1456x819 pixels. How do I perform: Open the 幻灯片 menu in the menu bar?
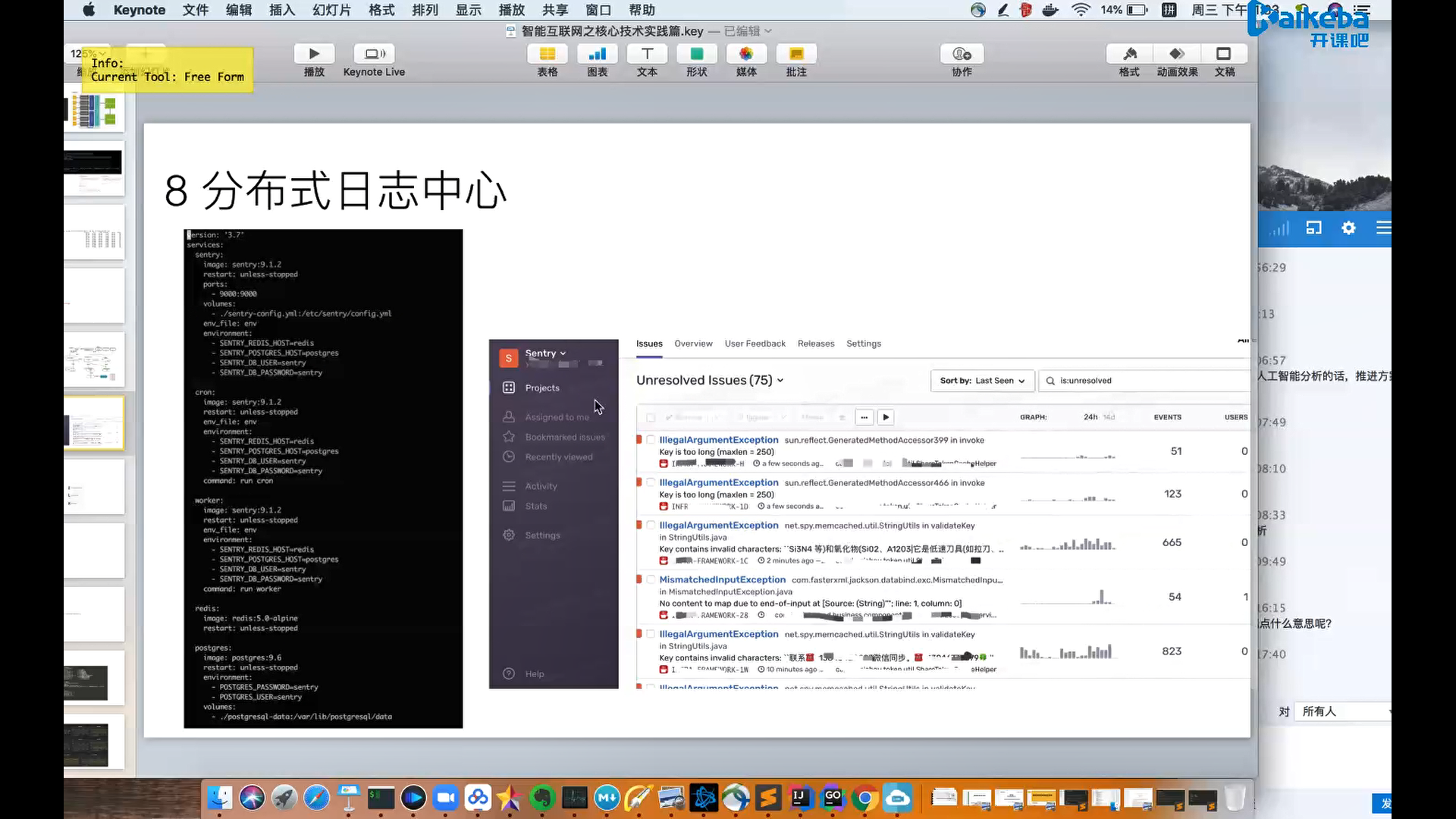coord(331,10)
